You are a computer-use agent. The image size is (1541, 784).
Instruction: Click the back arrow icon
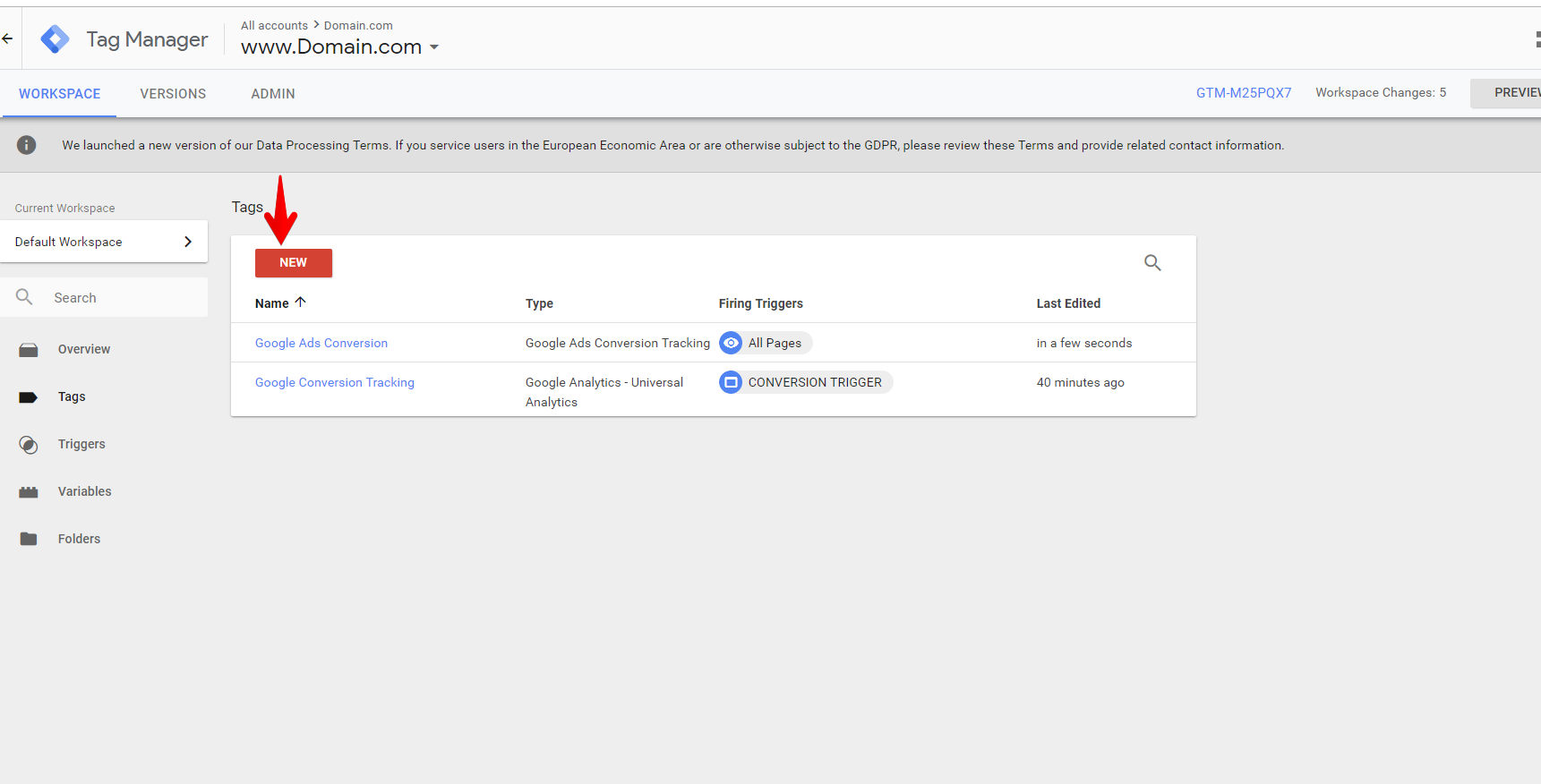pos(7,38)
